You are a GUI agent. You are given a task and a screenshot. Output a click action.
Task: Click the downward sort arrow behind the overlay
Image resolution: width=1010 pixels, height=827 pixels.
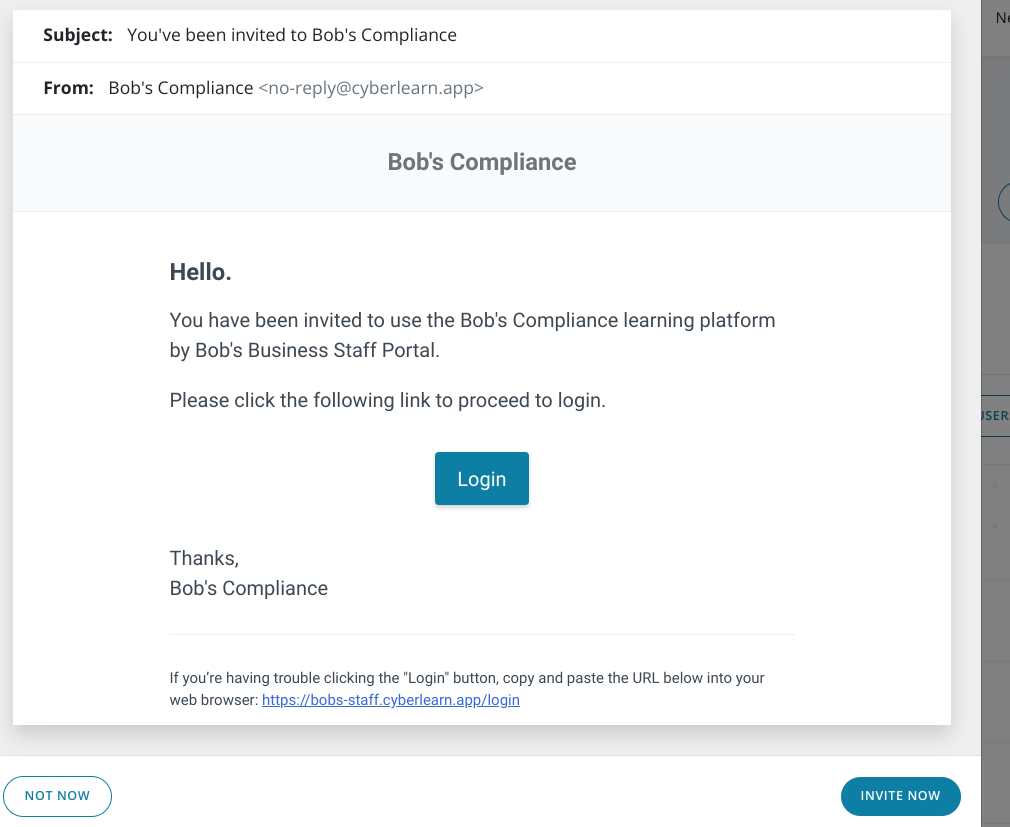pos(995,527)
